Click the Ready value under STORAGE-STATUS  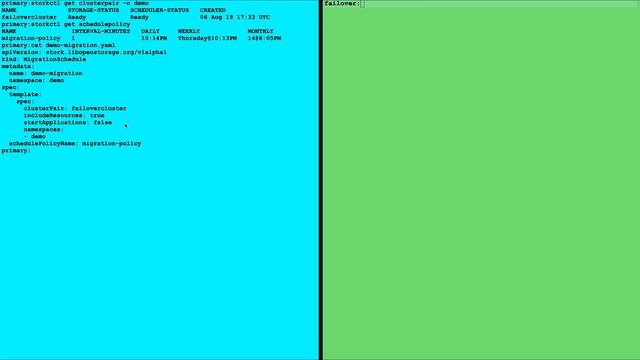click(x=77, y=17)
